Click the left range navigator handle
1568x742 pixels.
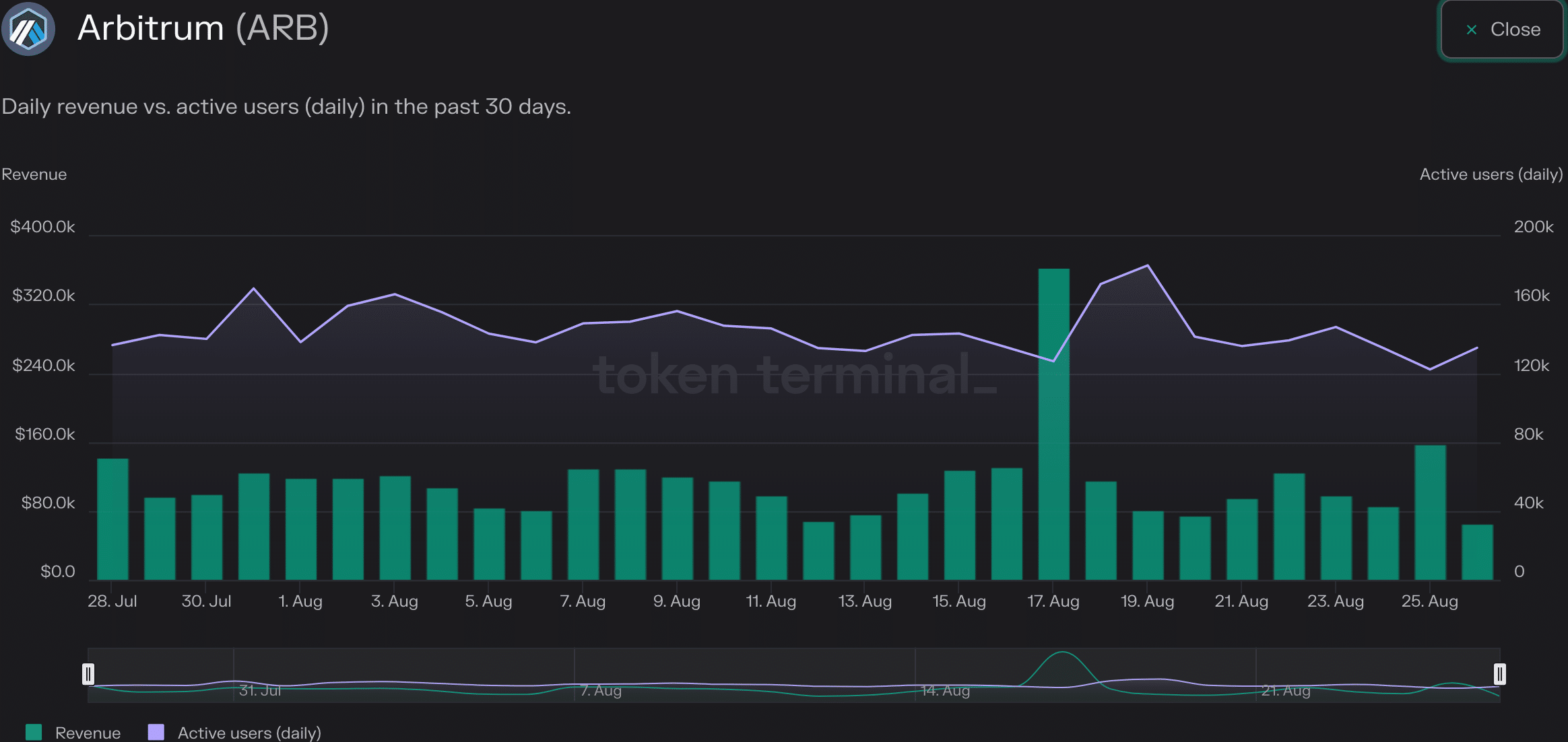(x=88, y=674)
